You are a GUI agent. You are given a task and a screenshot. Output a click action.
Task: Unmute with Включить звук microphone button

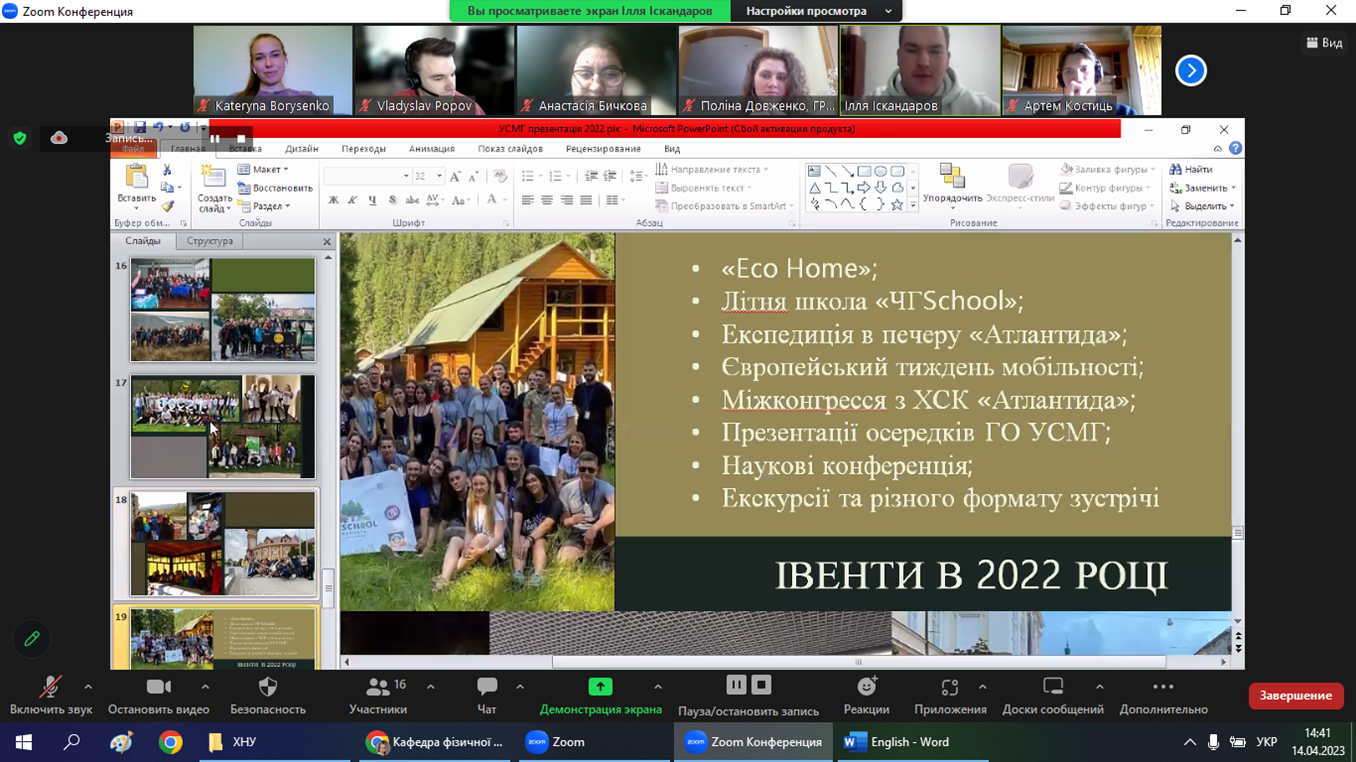pos(50,688)
